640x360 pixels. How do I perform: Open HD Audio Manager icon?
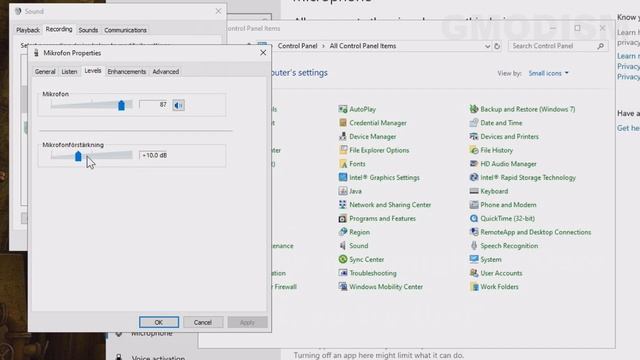click(474, 164)
